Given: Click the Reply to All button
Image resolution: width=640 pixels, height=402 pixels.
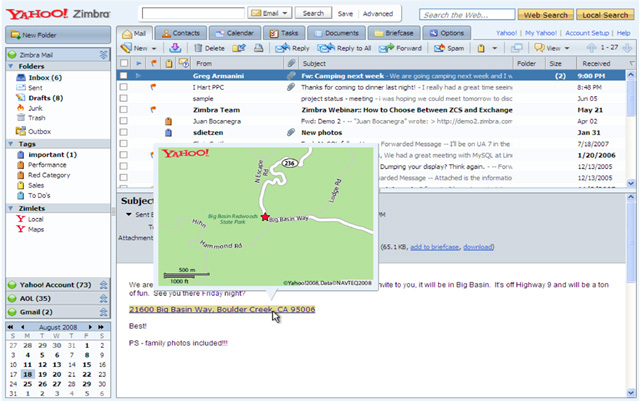Looking at the screenshot, I should pos(344,48).
